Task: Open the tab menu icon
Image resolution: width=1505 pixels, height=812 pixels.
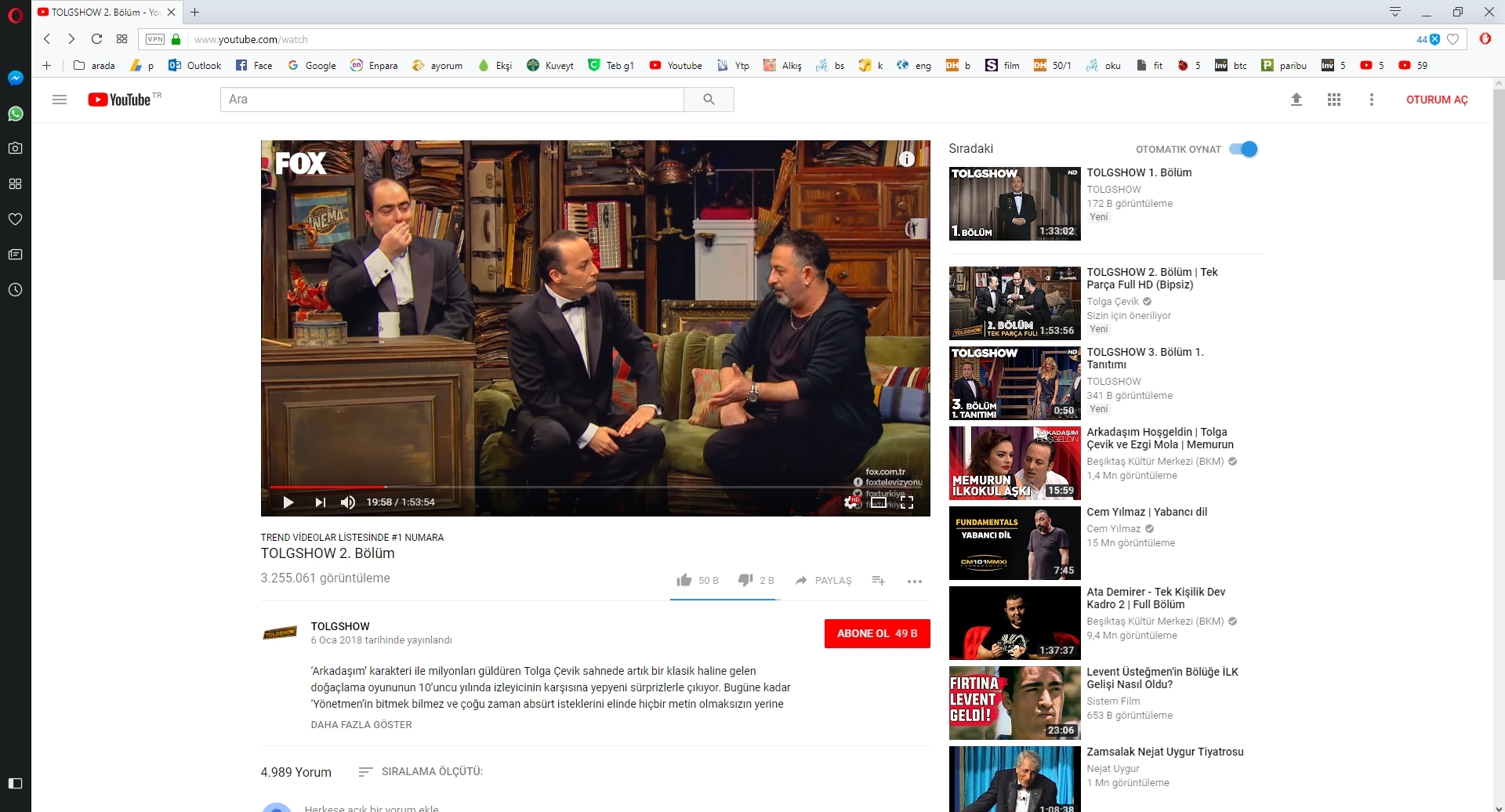Action: point(1395,12)
